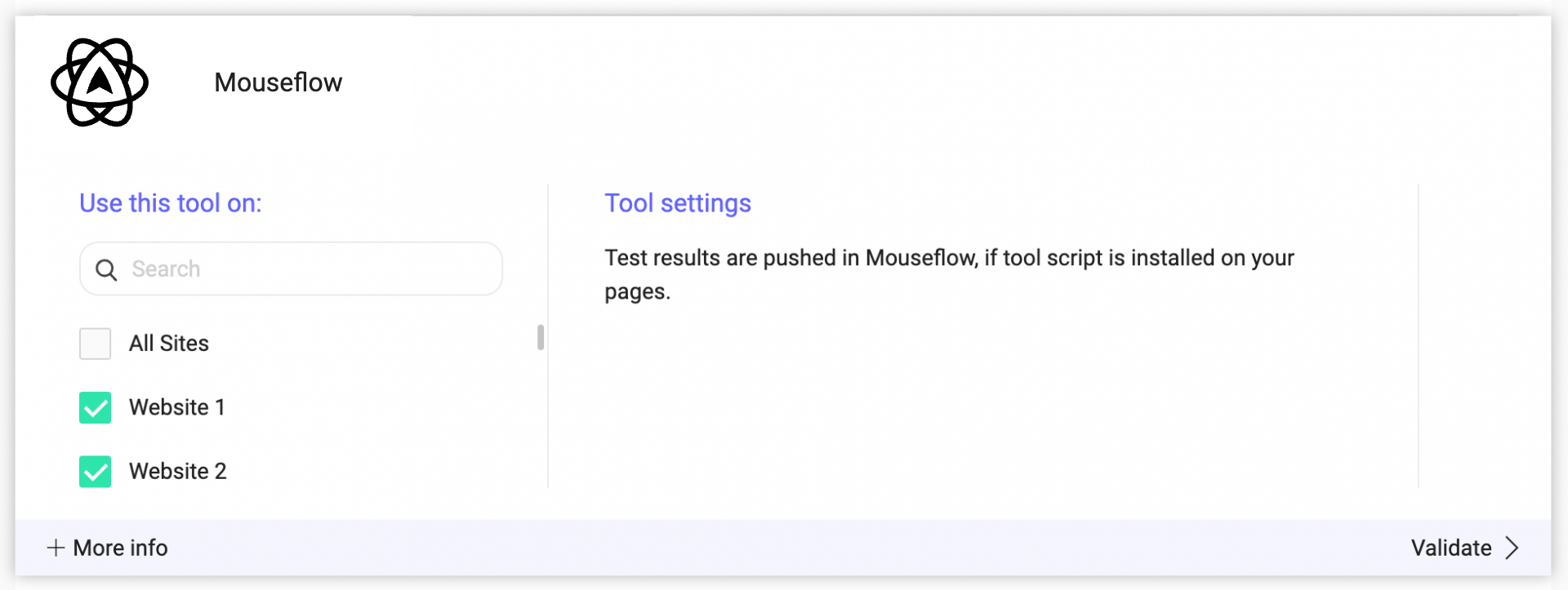Screen dimensions: 1568x590
Task: Click the plus icon beside More info
Action: 56,548
